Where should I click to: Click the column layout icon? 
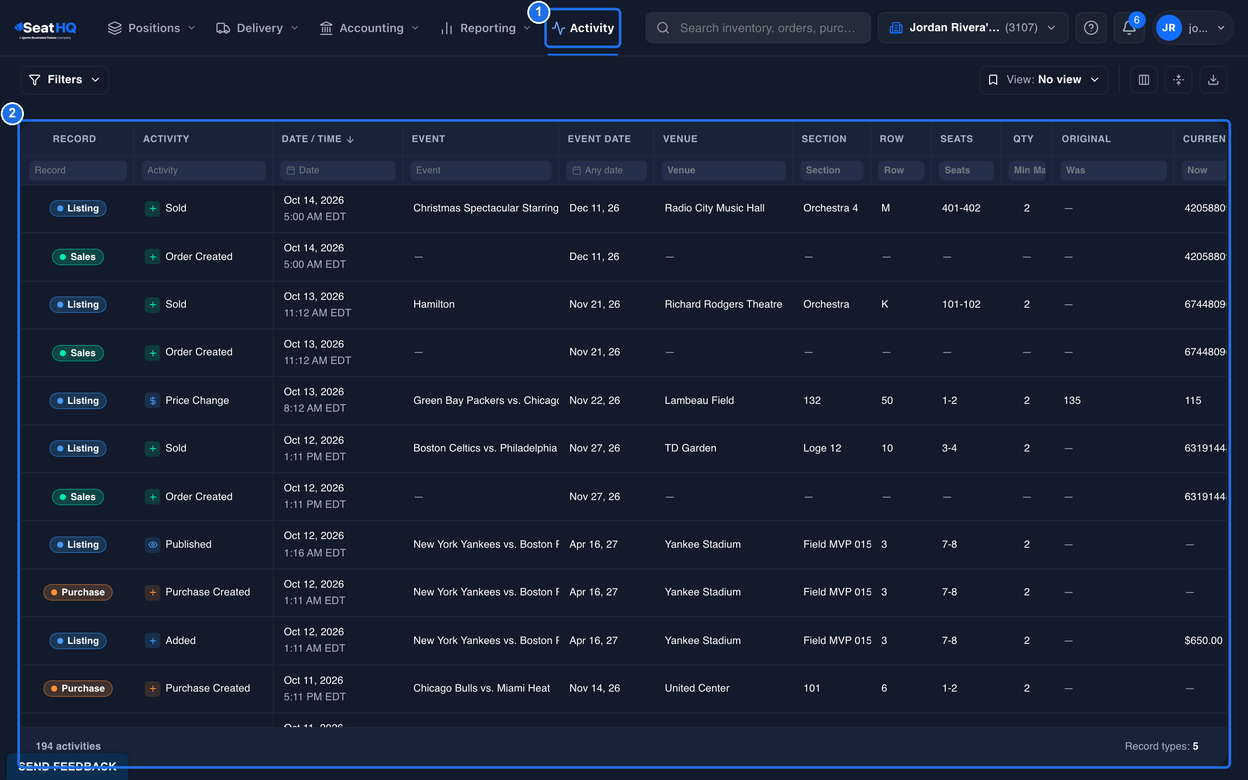tap(1144, 80)
